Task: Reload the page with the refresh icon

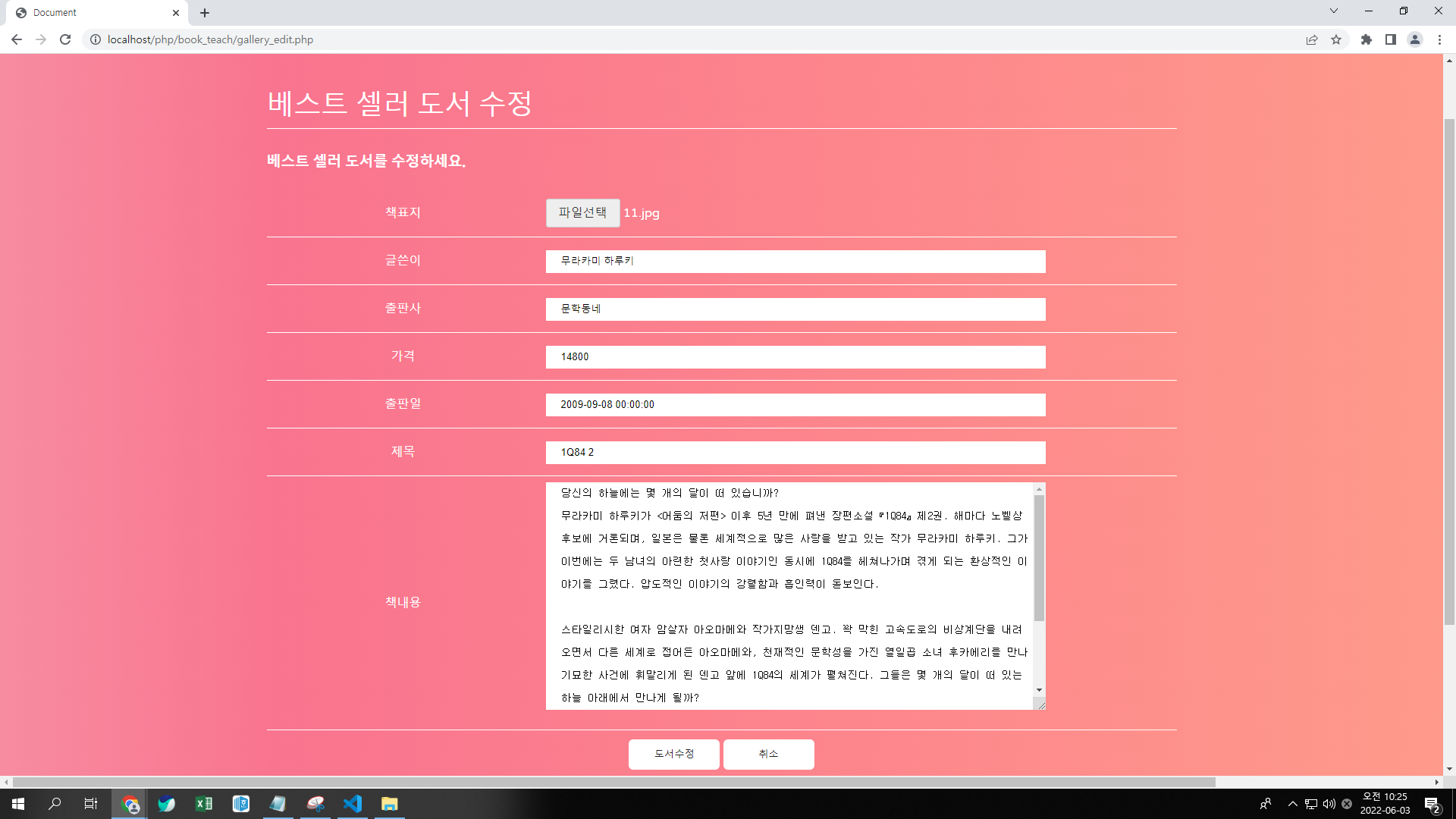Action: pyautogui.click(x=65, y=39)
